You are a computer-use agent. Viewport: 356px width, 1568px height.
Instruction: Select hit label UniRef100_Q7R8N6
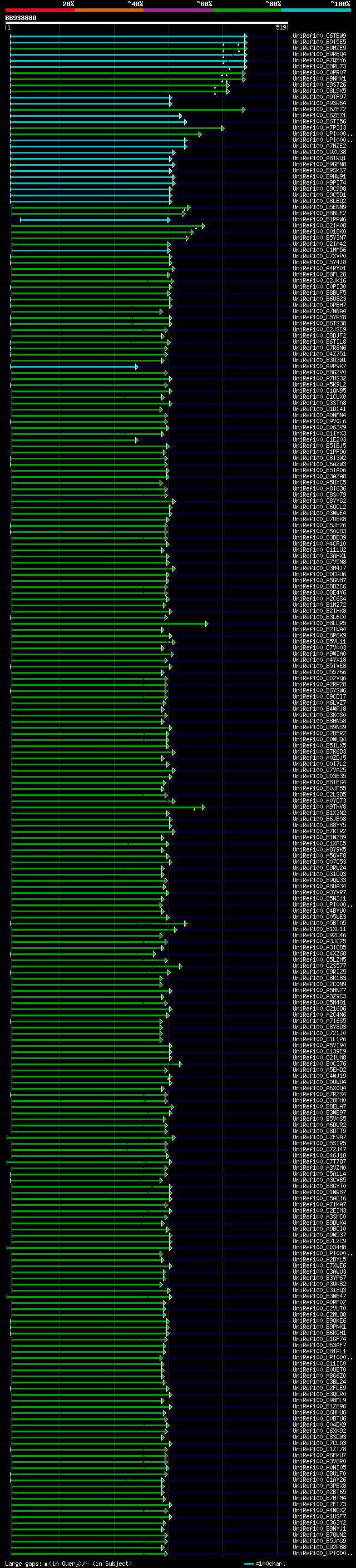pyautogui.click(x=319, y=348)
